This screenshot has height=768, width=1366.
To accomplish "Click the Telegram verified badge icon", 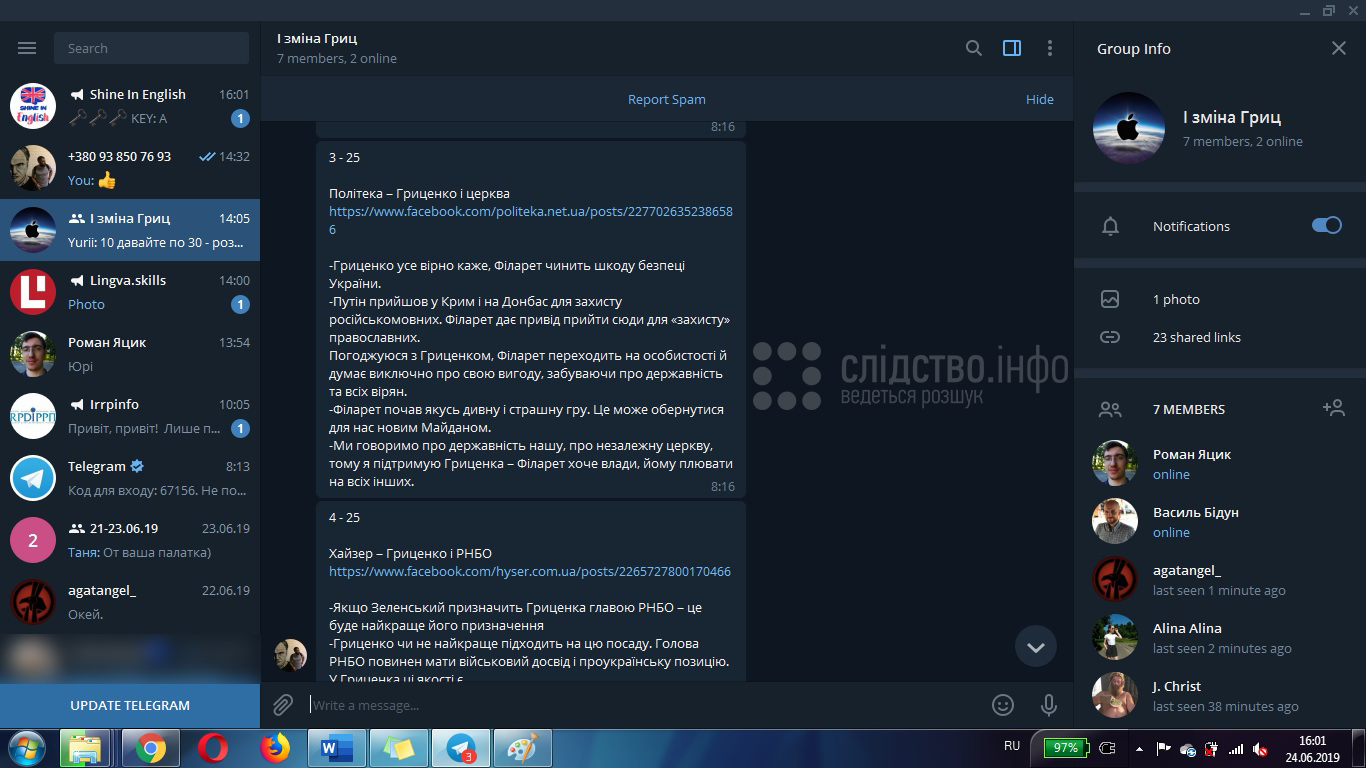I will point(137,466).
